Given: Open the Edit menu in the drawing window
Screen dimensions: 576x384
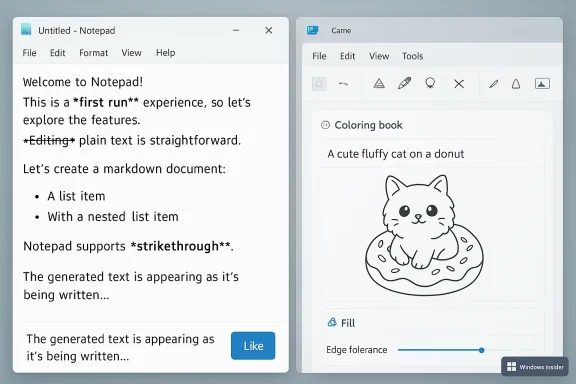Looking at the screenshot, I should click(x=348, y=56).
